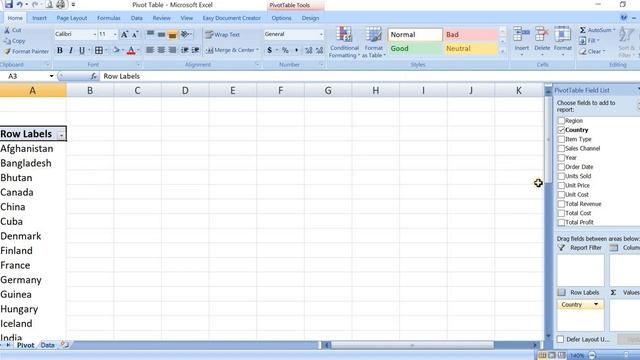Select column A header
The image size is (640, 360).
point(33,91)
